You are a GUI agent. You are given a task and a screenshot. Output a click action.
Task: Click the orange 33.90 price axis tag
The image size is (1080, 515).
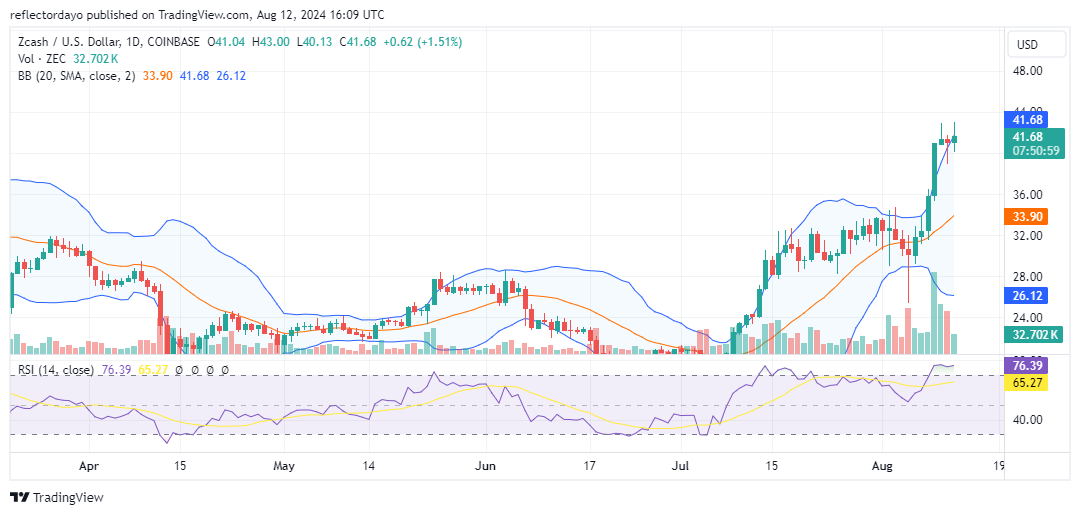[1027, 217]
